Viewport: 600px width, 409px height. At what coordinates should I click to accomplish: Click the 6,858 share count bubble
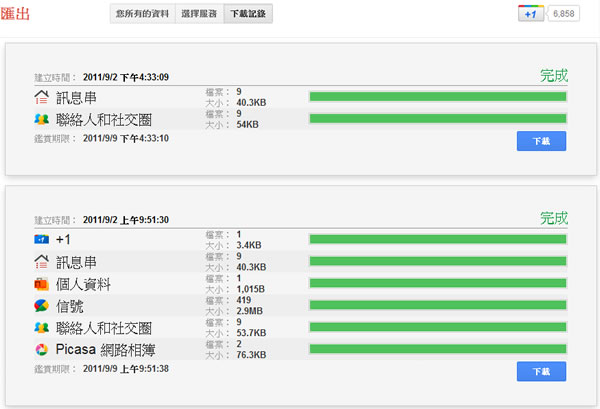pyautogui.click(x=566, y=13)
